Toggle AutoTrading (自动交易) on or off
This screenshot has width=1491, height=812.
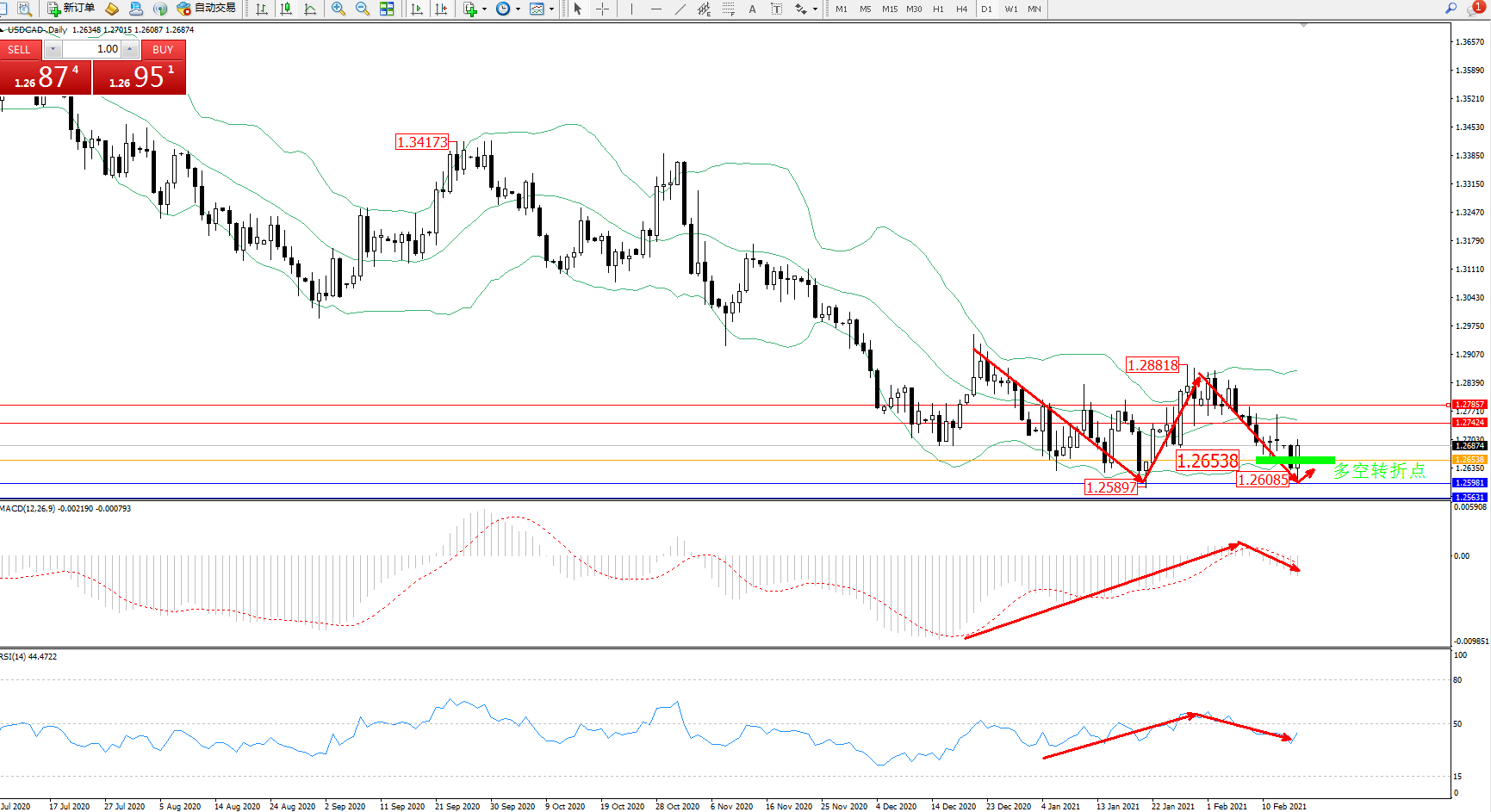206,9
